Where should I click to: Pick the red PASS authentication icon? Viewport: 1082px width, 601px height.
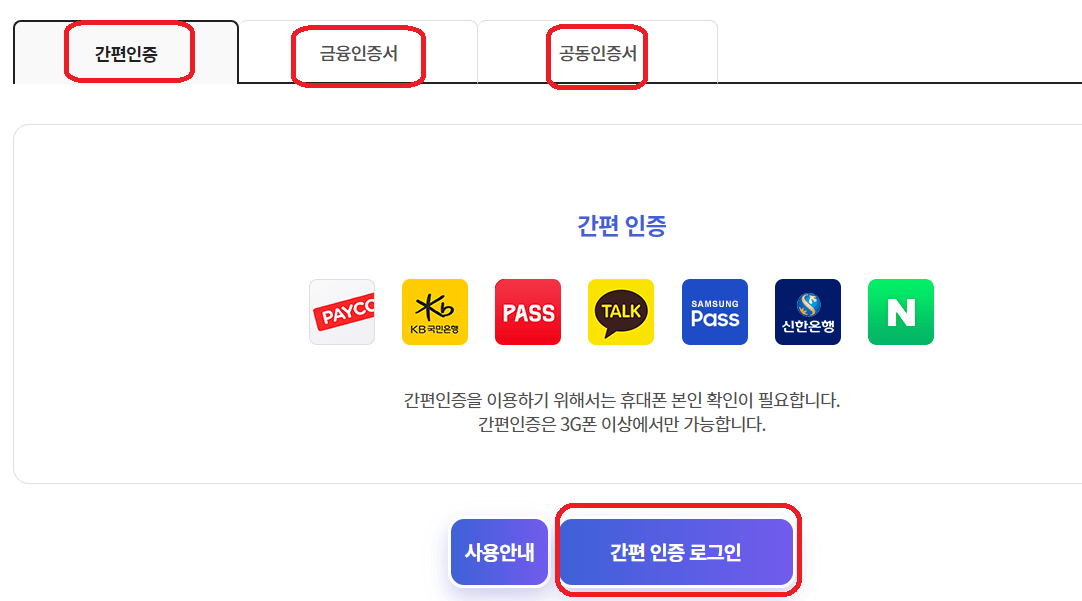(x=528, y=312)
